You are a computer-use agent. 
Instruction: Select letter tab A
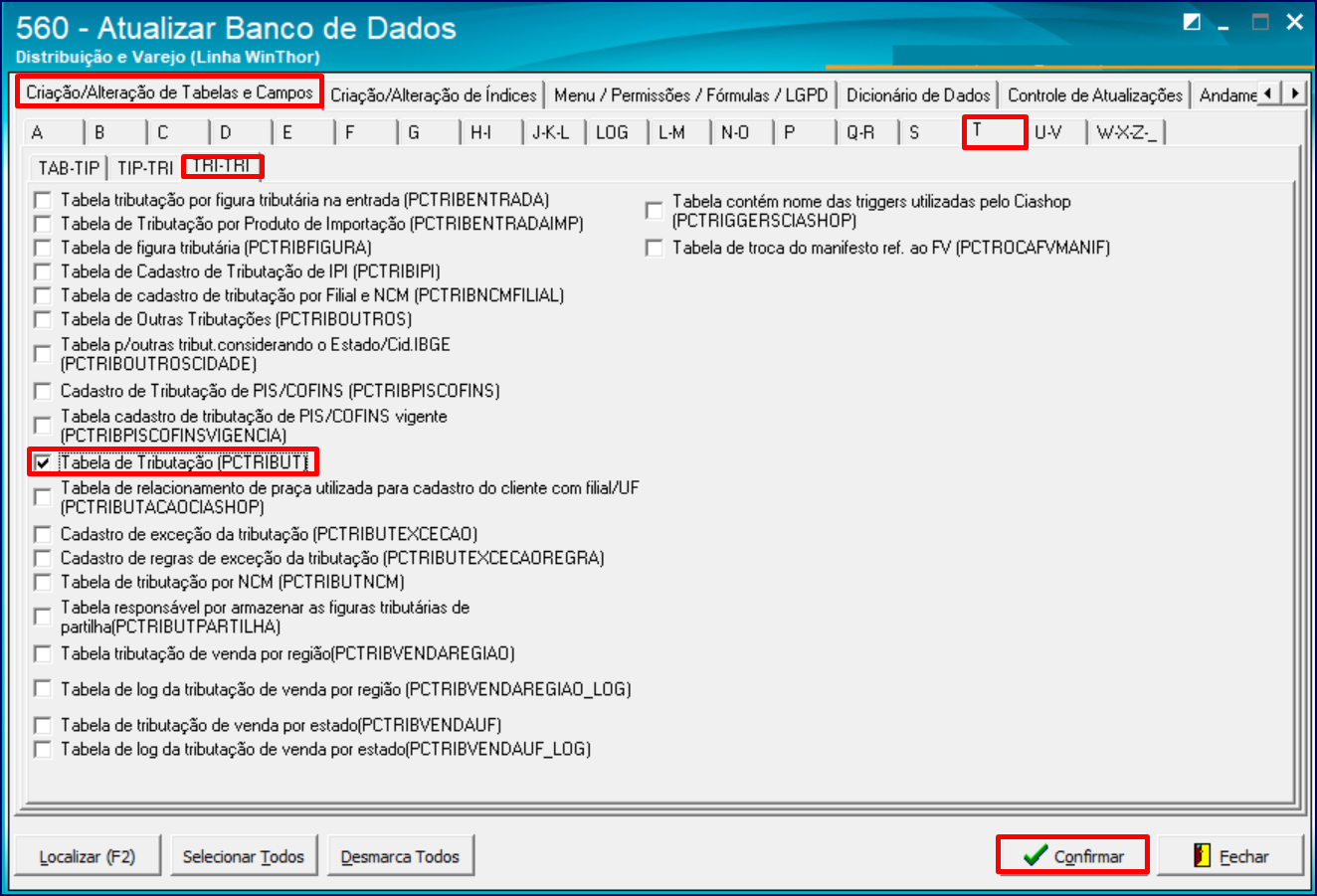[x=55, y=132]
